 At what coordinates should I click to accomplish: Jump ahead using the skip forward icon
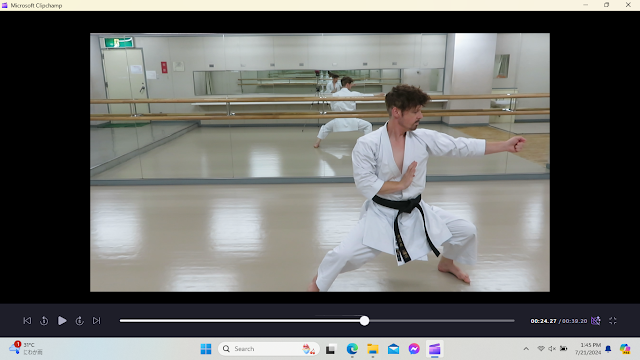[x=80, y=321]
